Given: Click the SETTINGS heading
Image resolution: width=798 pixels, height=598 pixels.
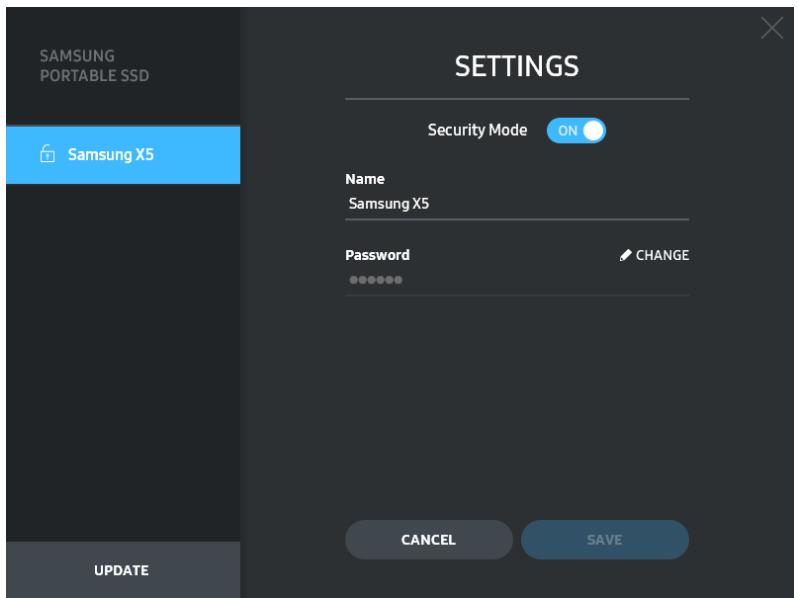Looking at the screenshot, I should point(517,66).
